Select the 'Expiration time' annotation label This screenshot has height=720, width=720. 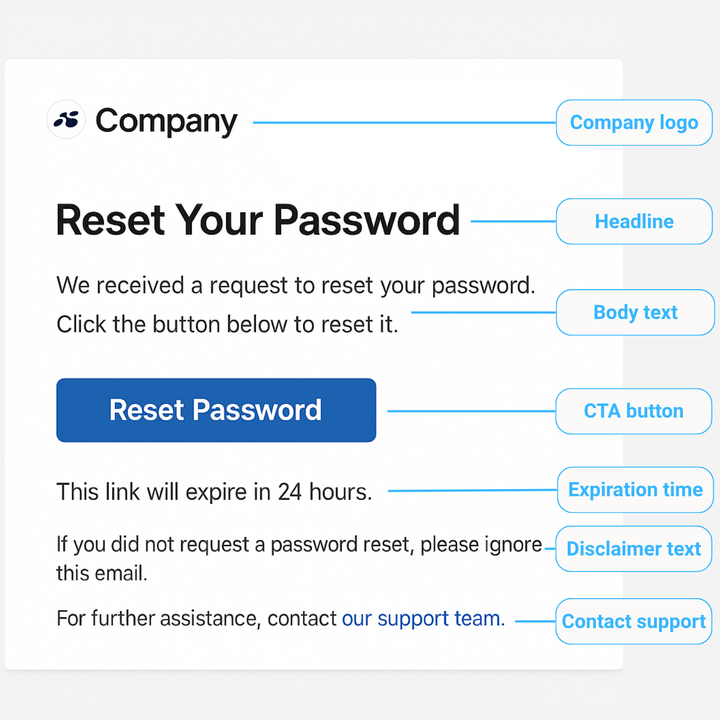[635, 490]
